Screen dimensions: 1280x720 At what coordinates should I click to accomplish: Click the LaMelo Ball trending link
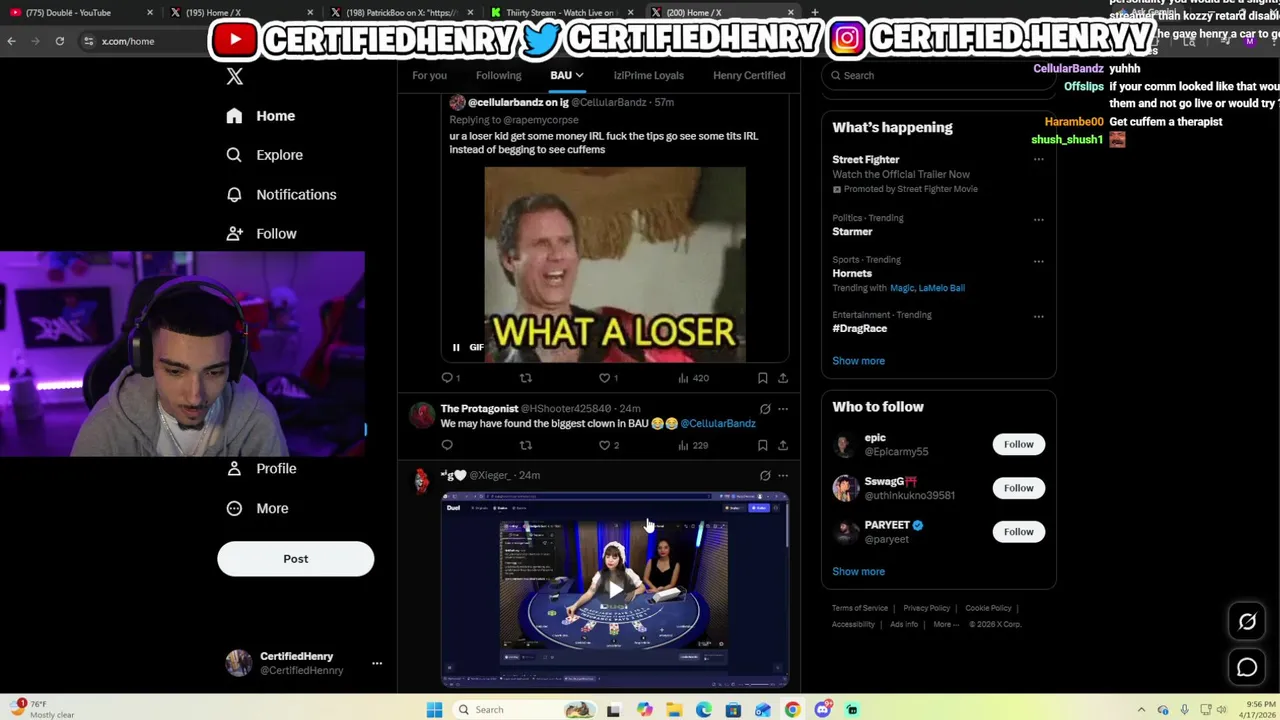pyautogui.click(x=941, y=288)
